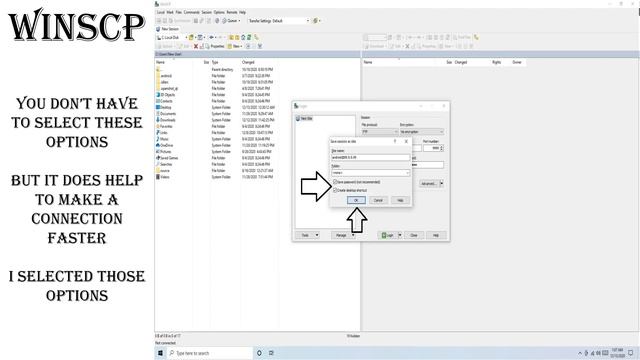Switch to the New Session tab

coord(168,29)
